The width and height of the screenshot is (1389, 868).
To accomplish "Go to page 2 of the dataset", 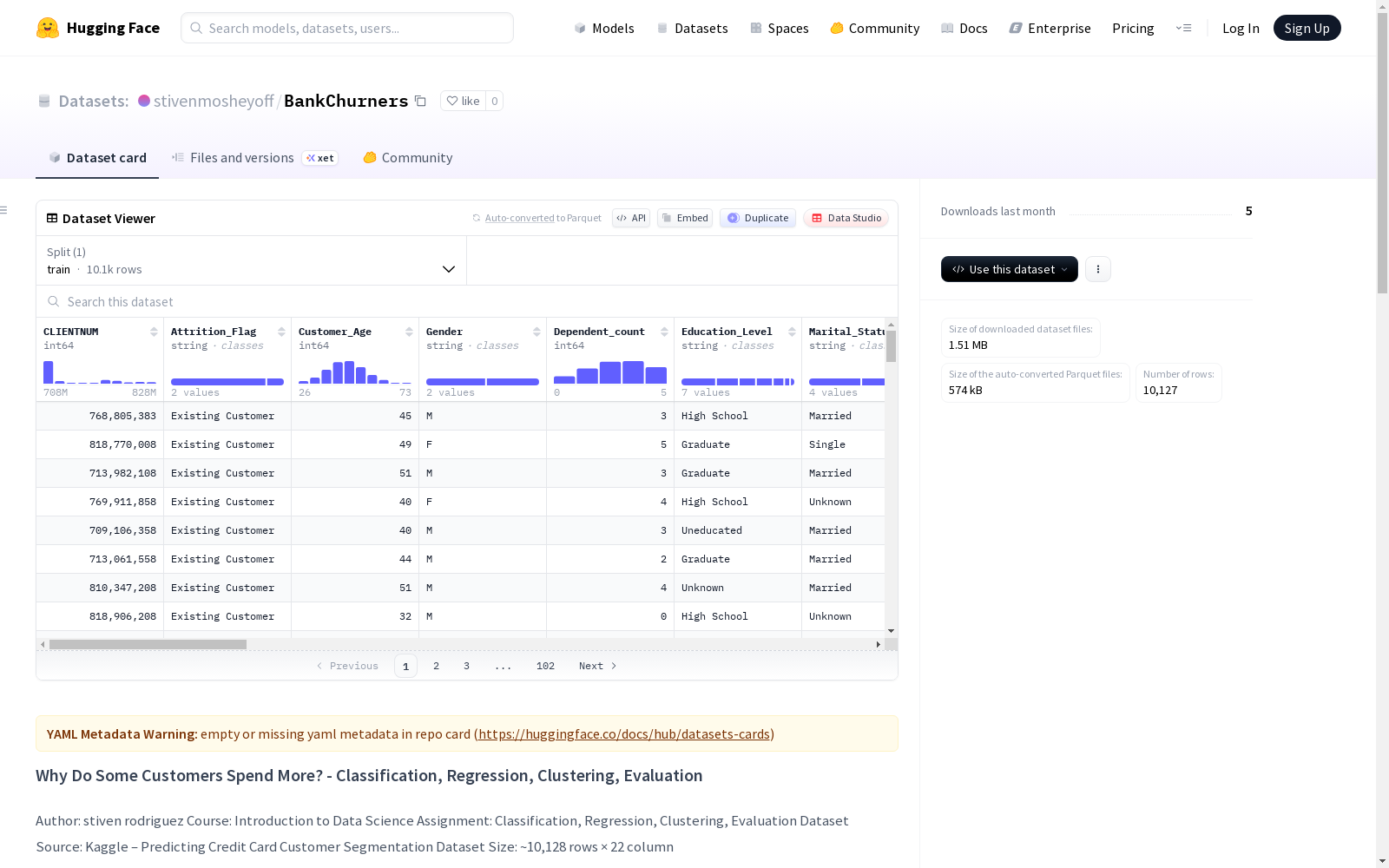I will (x=436, y=666).
